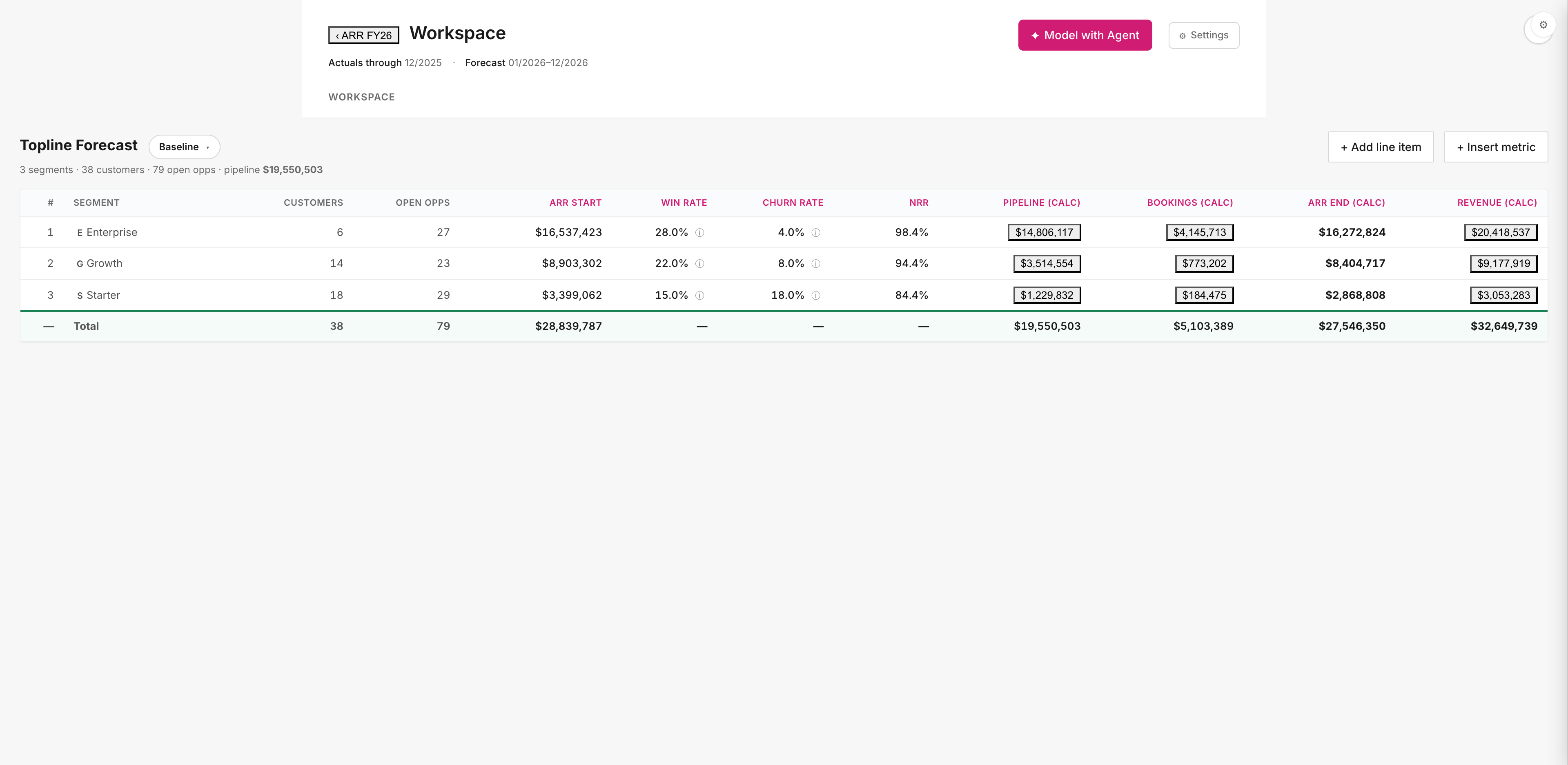Screen dimensions: 1568x765
Task: Click Enterprise win rate 28.0%
Action: [671, 233]
